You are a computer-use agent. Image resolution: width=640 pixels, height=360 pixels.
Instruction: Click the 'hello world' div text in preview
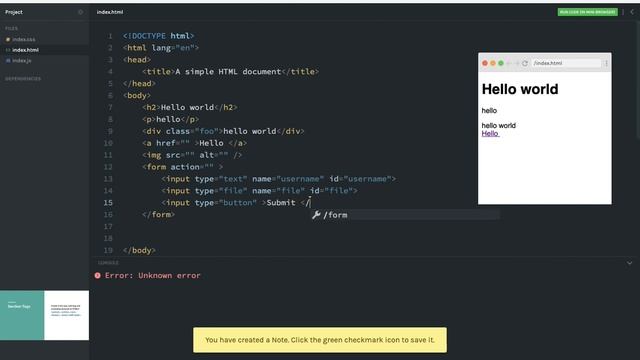click(498, 125)
